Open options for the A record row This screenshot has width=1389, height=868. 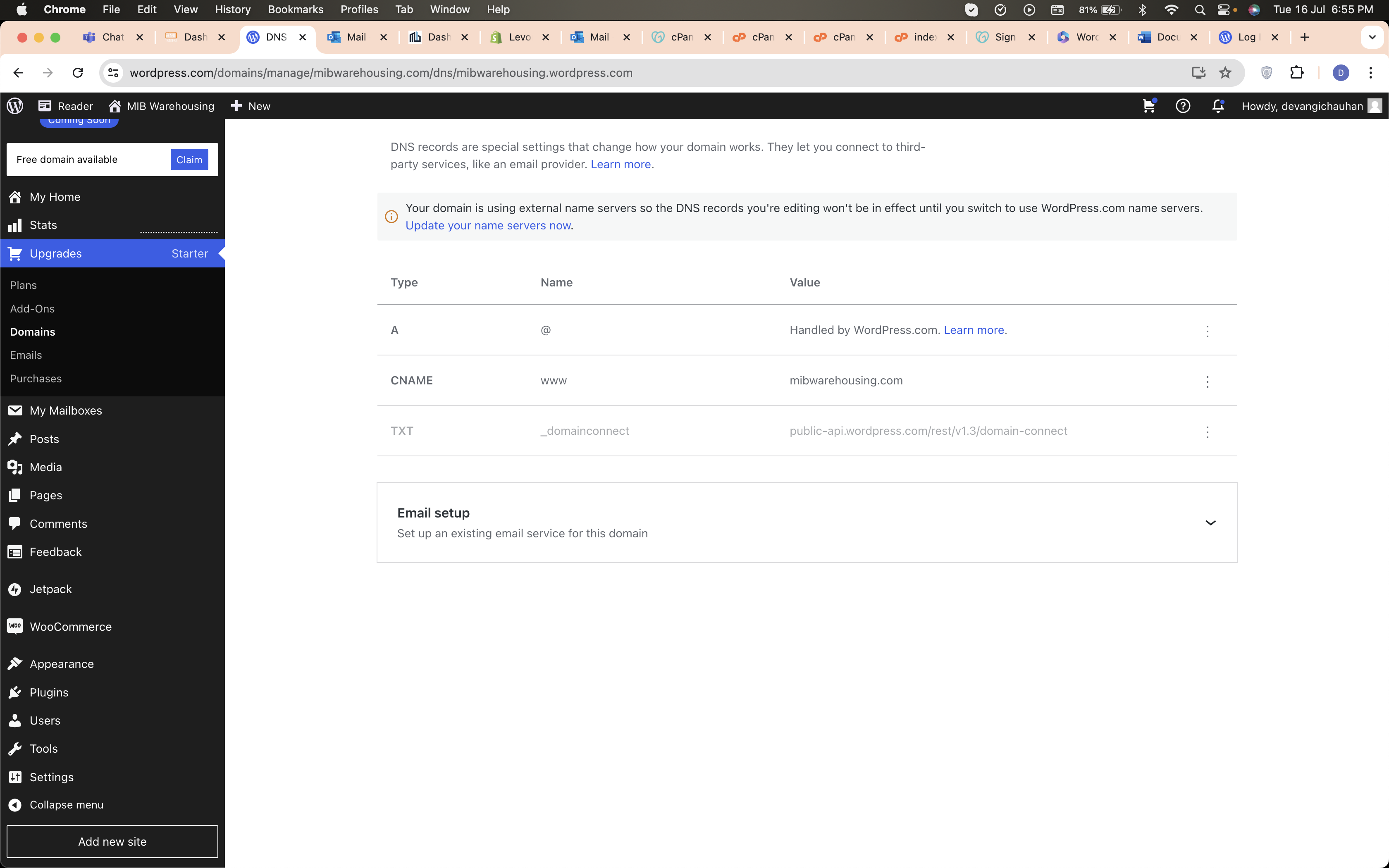point(1207,331)
